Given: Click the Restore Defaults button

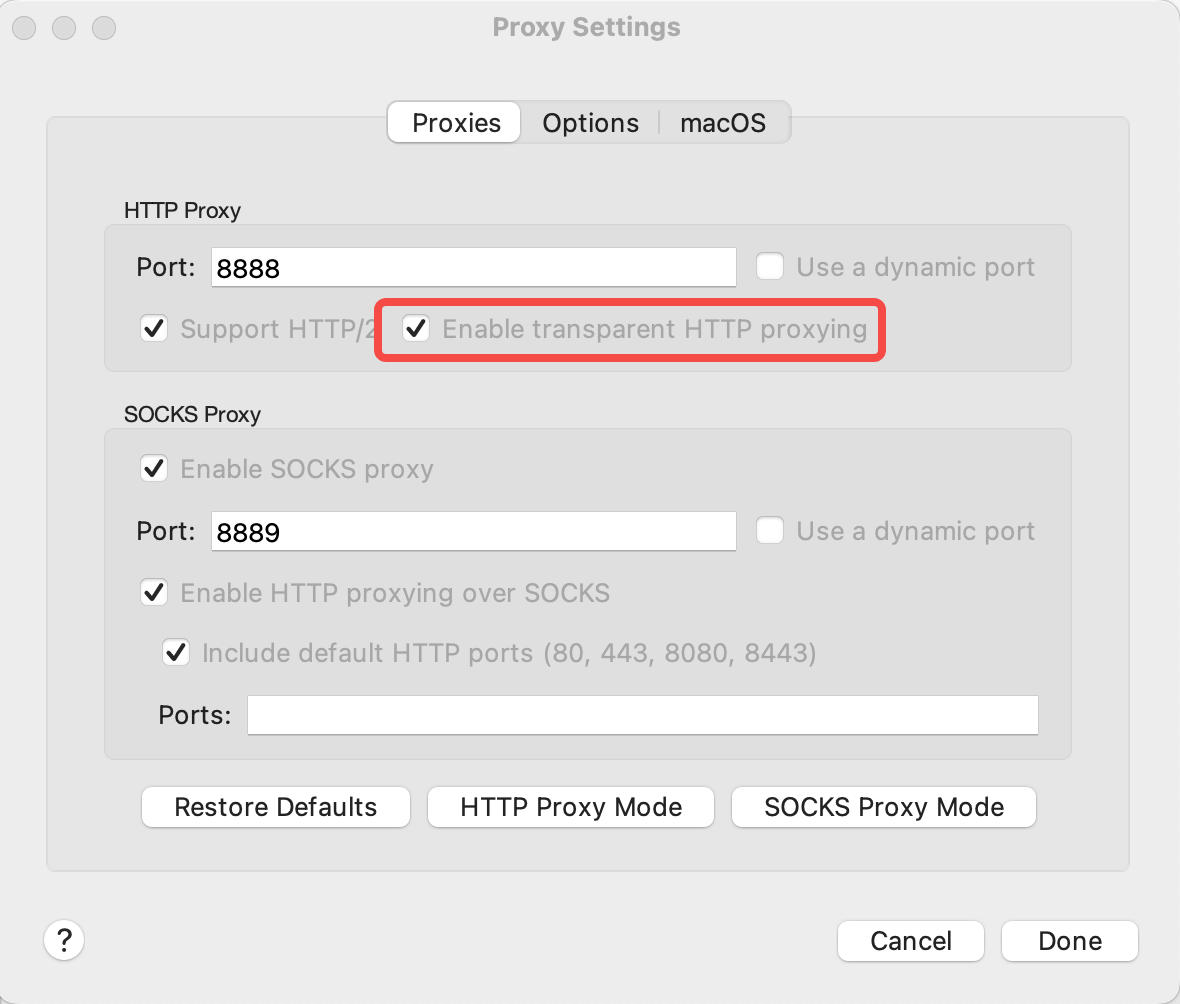Looking at the screenshot, I should point(276,807).
